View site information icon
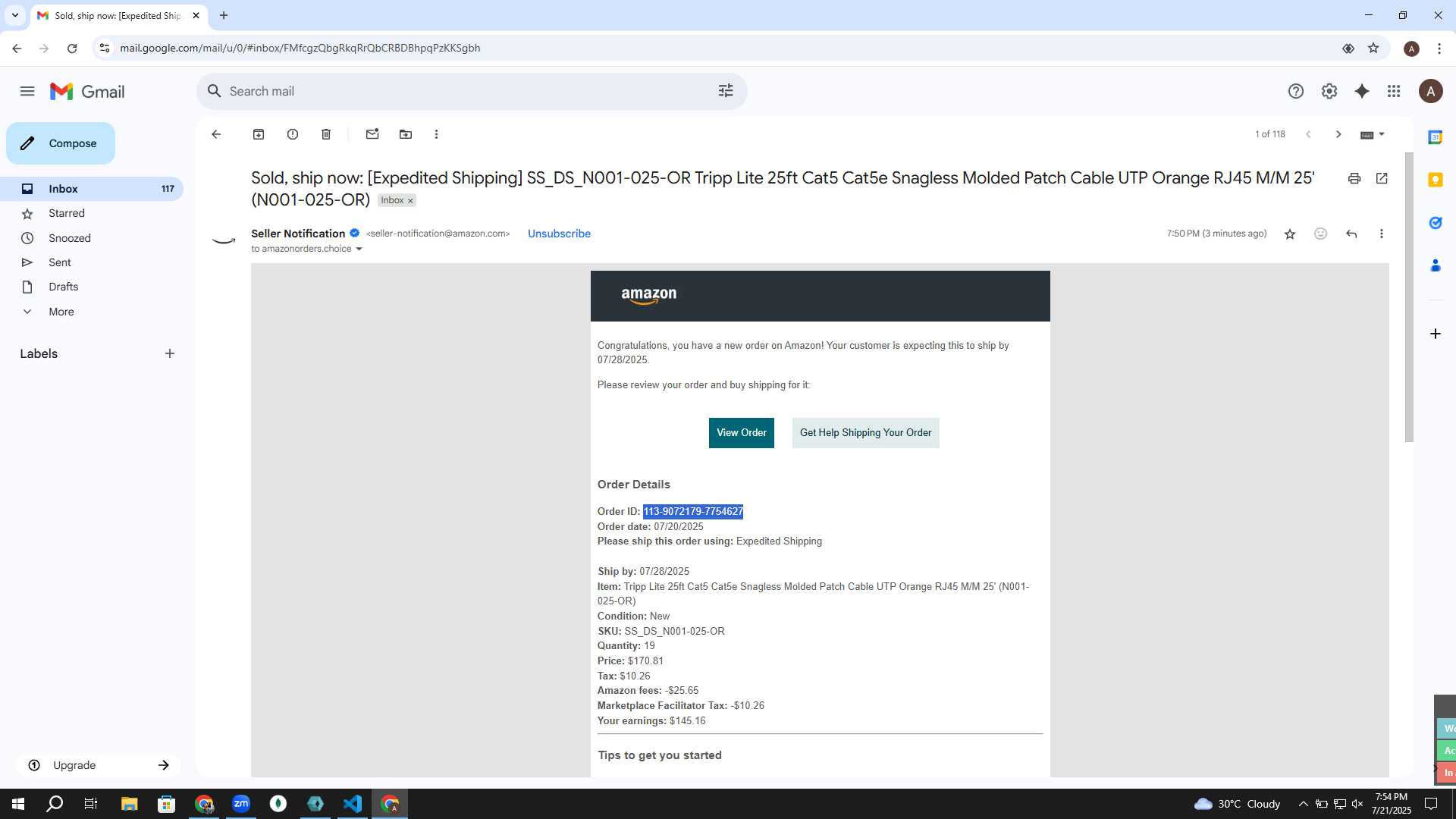Image resolution: width=1456 pixels, height=819 pixels. pos(105,48)
